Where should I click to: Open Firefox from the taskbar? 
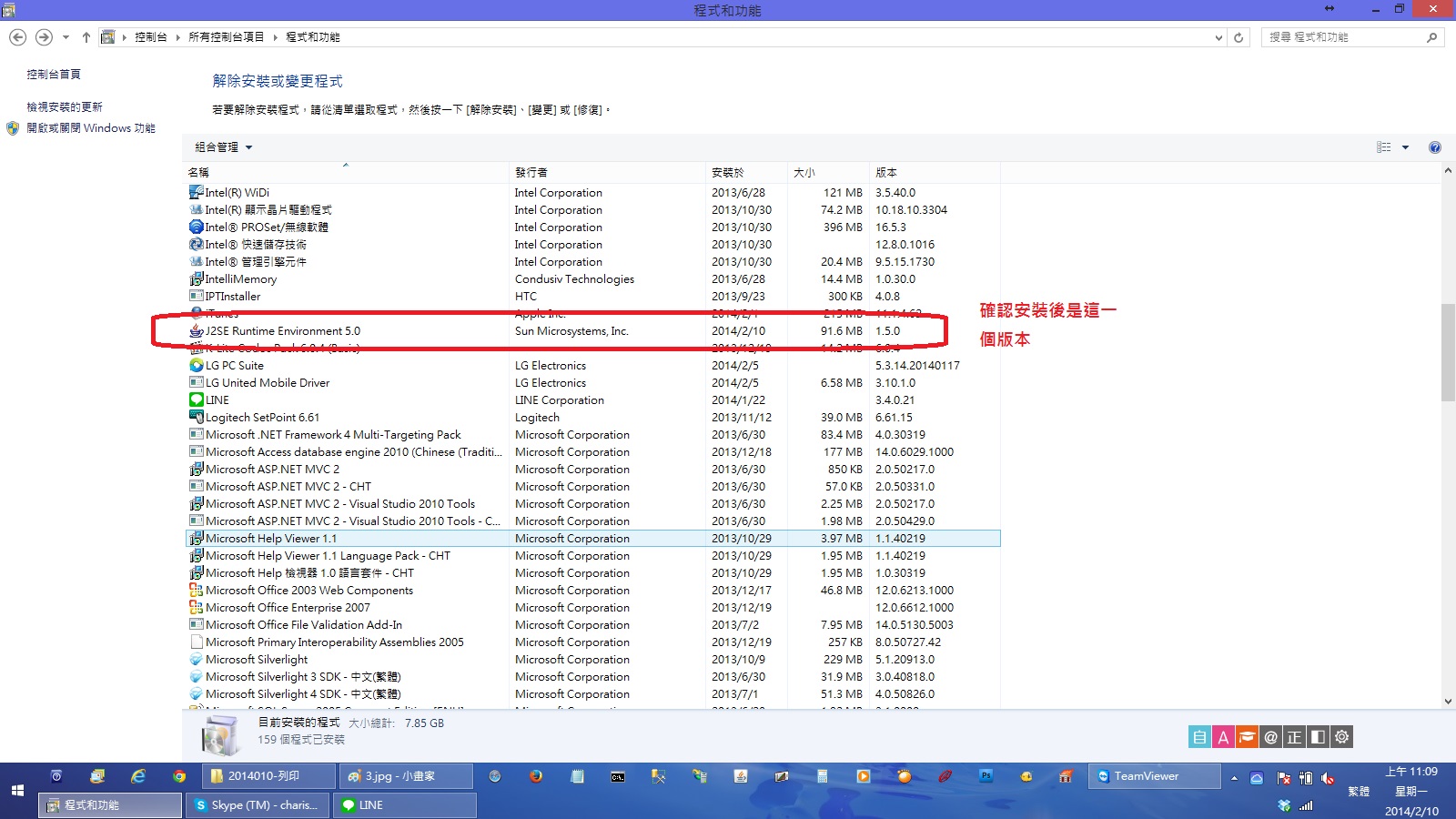[x=536, y=776]
